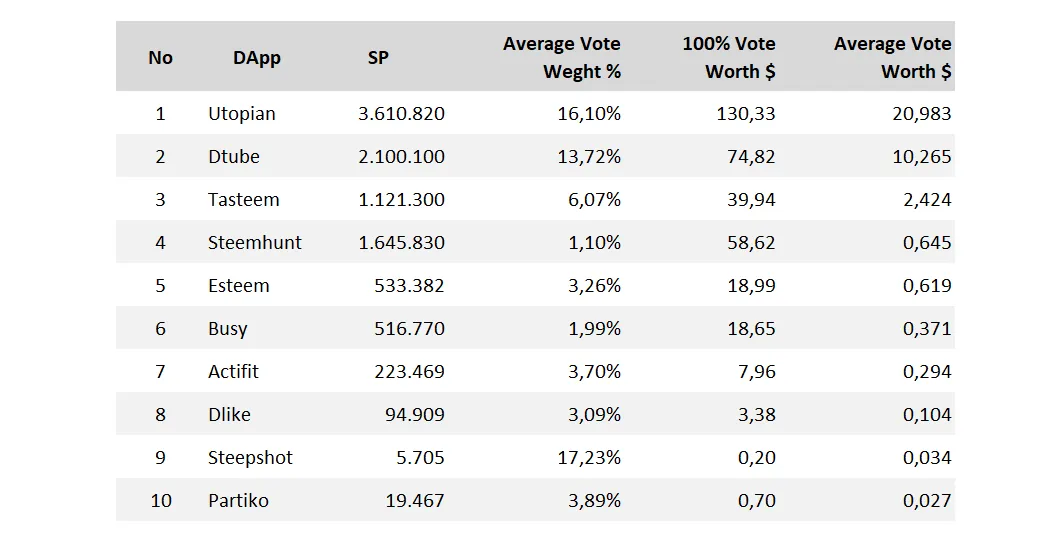Click the No column header

(160, 58)
